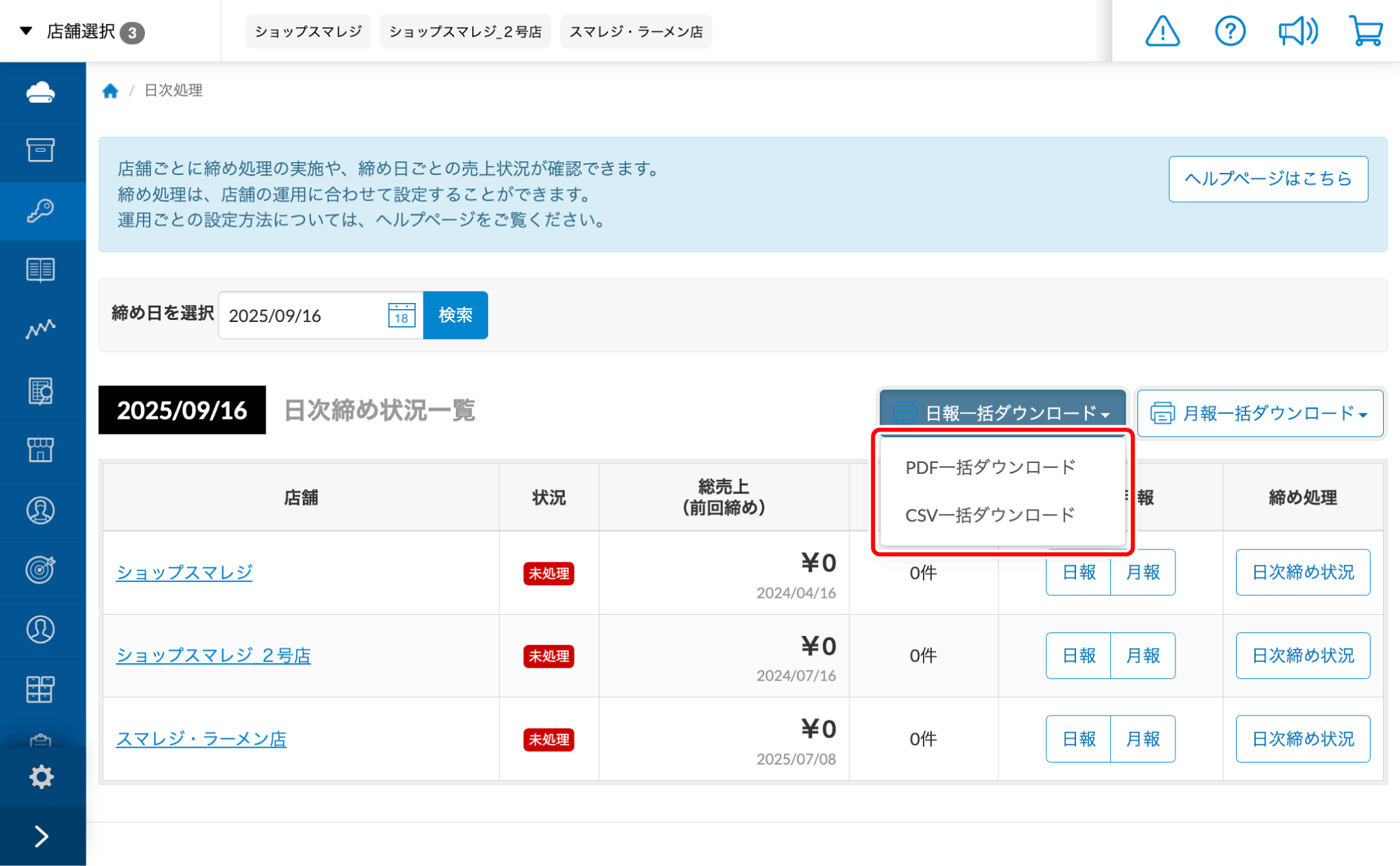
Task: Click ヘルプページはこちら button
Action: point(1268,179)
